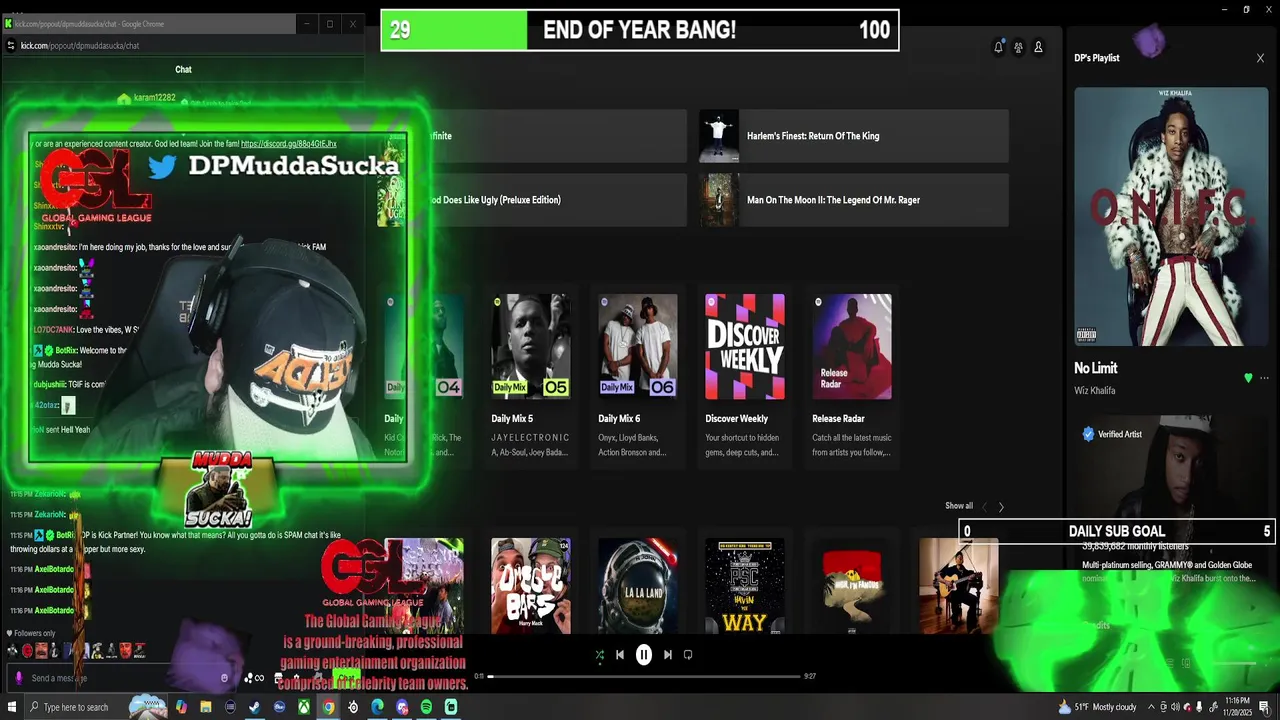Screen dimensions: 1280x720
Task: Open the Wiz Khalifa artist link
Action: click(1094, 391)
